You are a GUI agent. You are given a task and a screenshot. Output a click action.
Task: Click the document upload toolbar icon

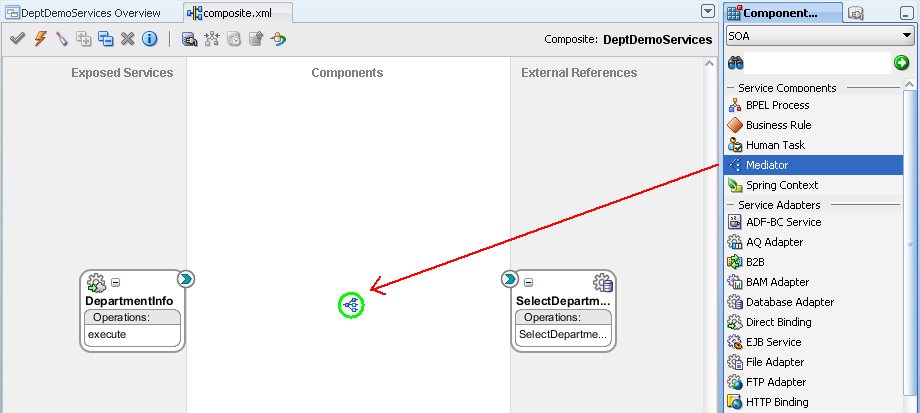(x=256, y=39)
